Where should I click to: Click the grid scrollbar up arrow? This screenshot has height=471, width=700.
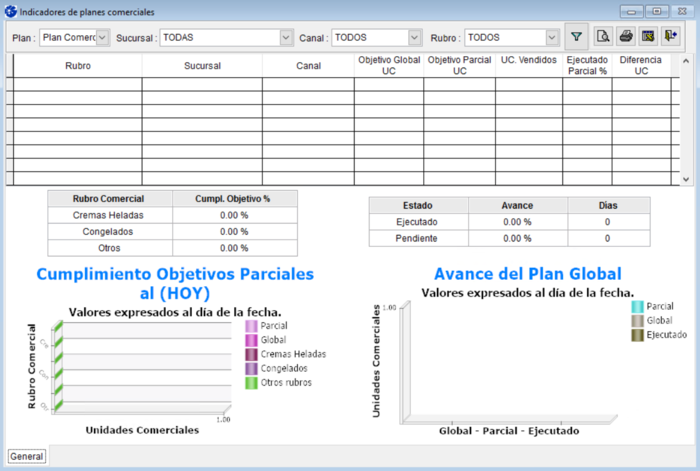(685, 60)
